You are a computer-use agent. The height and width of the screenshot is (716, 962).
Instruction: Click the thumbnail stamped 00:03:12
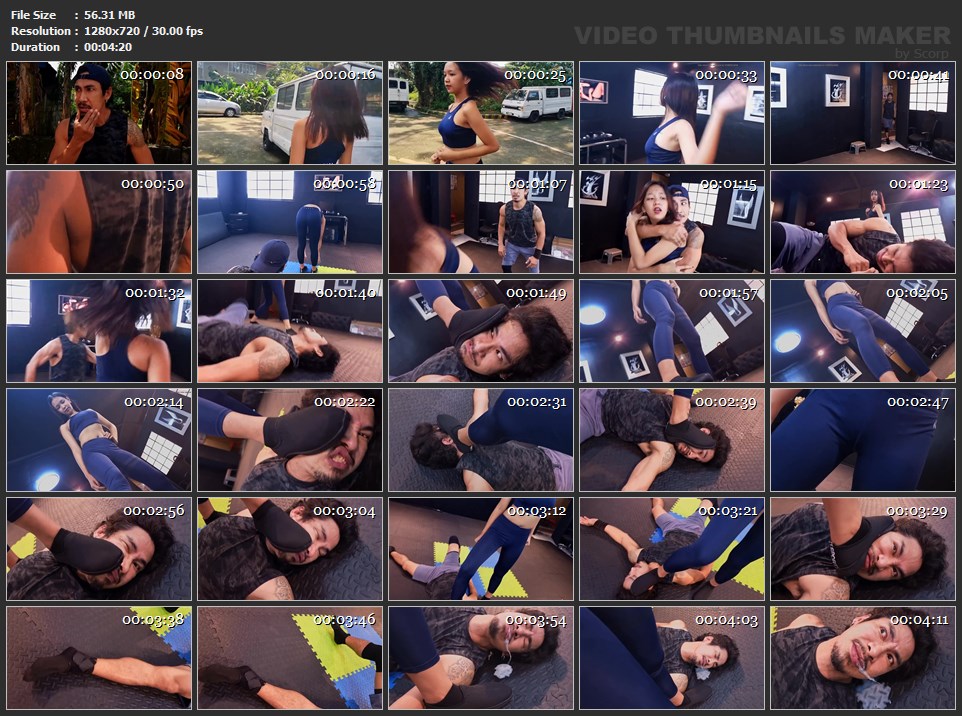pos(481,549)
